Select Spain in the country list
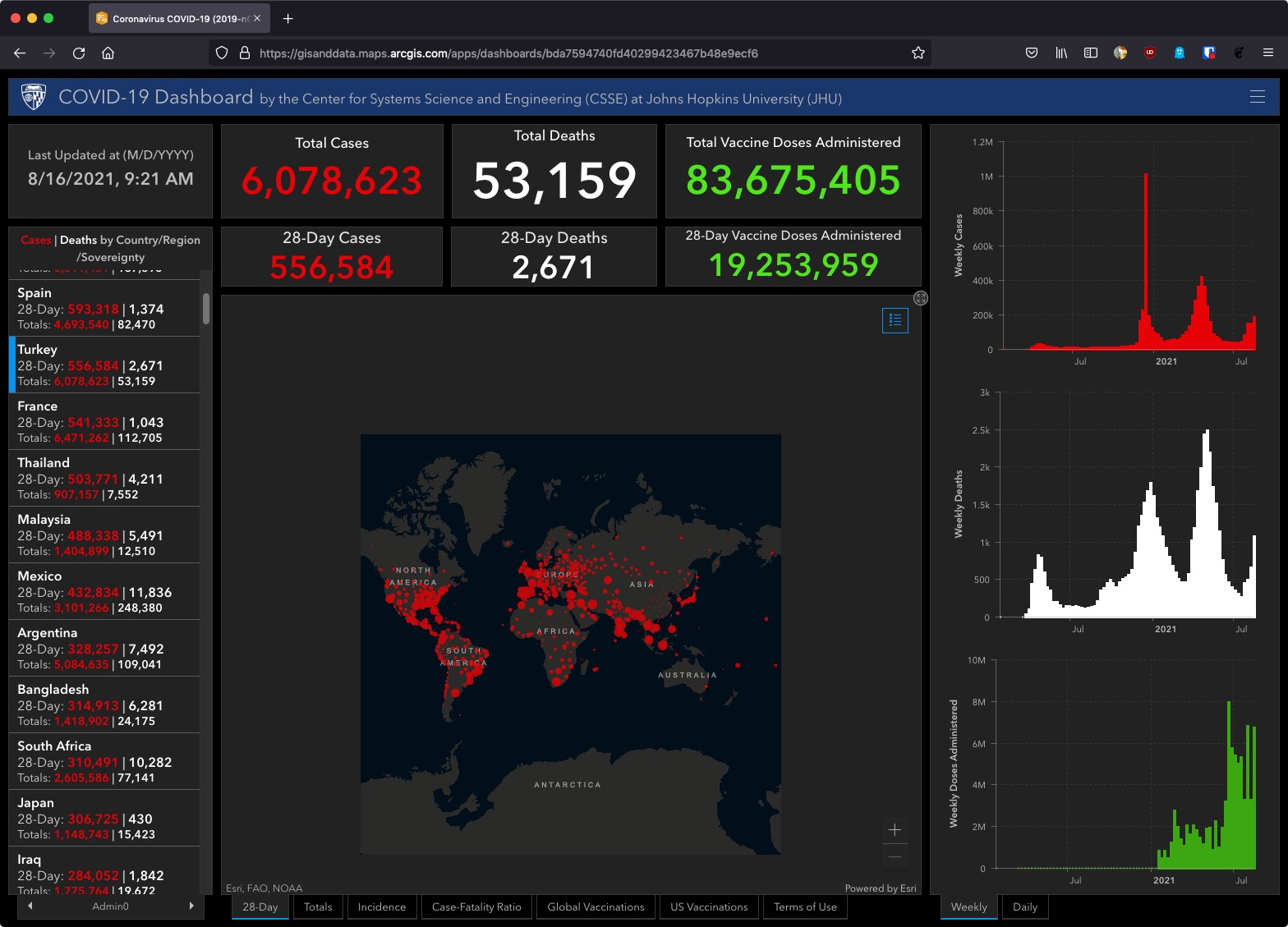The image size is (1288, 927). click(x=104, y=308)
